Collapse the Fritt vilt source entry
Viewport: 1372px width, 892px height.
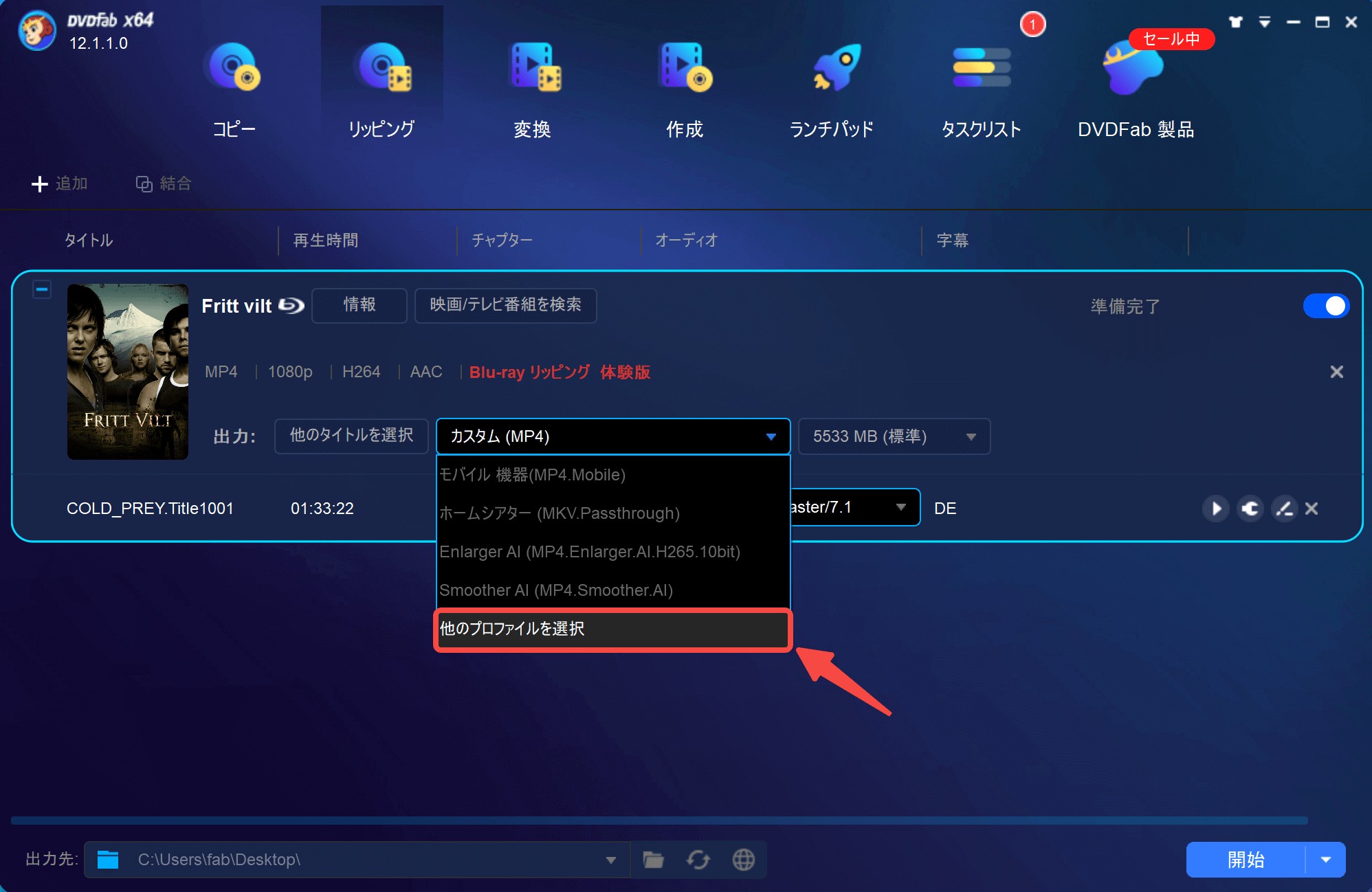(x=42, y=289)
